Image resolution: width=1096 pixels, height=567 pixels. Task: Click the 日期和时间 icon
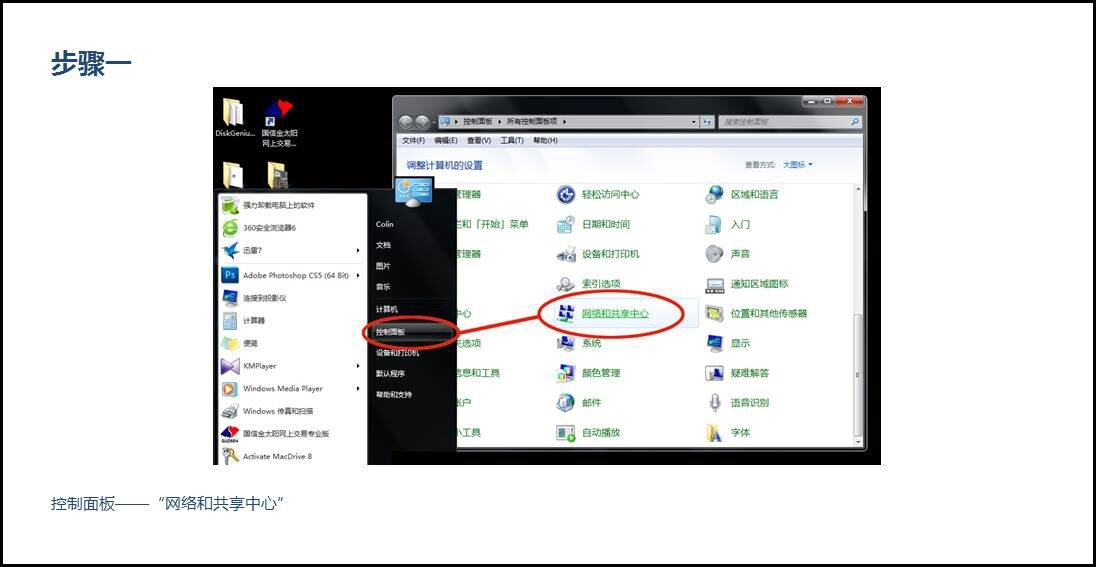click(x=567, y=225)
